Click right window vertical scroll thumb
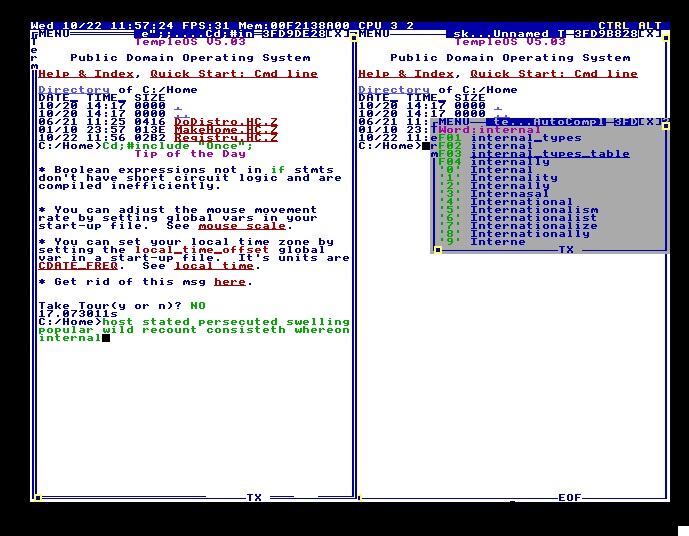 coord(666,38)
